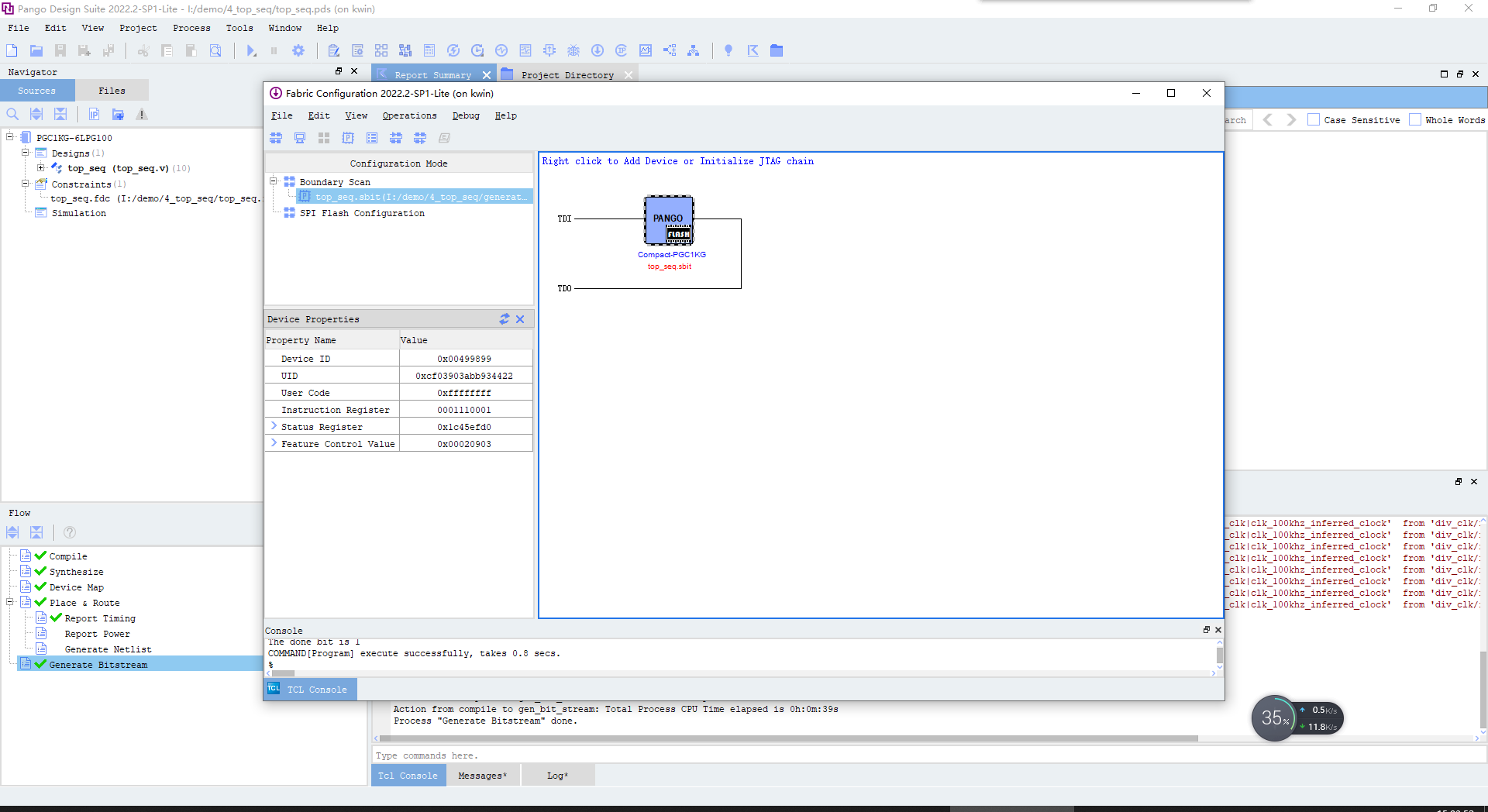
Task: Click the warning triangle icon in Navigator
Action: (x=142, y=114)
